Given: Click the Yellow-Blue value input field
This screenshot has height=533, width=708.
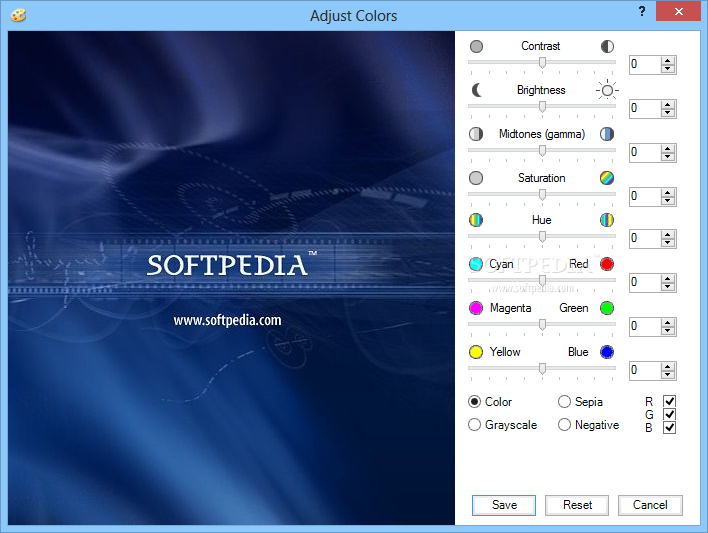Looking at the screenshot, I should coord(645,370).
